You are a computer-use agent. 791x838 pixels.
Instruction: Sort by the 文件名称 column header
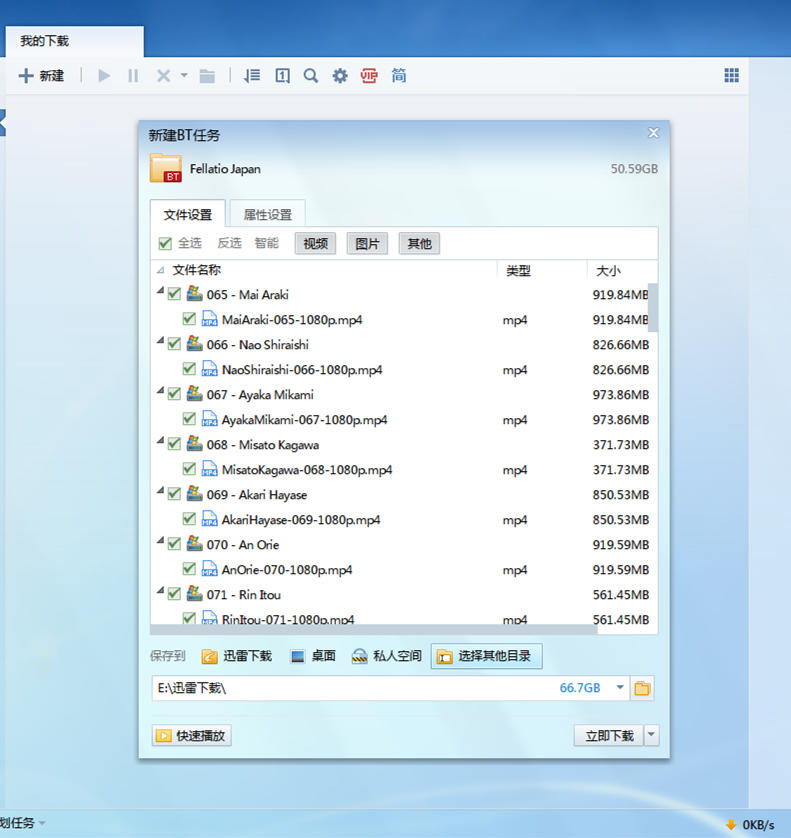coord(196,270)
